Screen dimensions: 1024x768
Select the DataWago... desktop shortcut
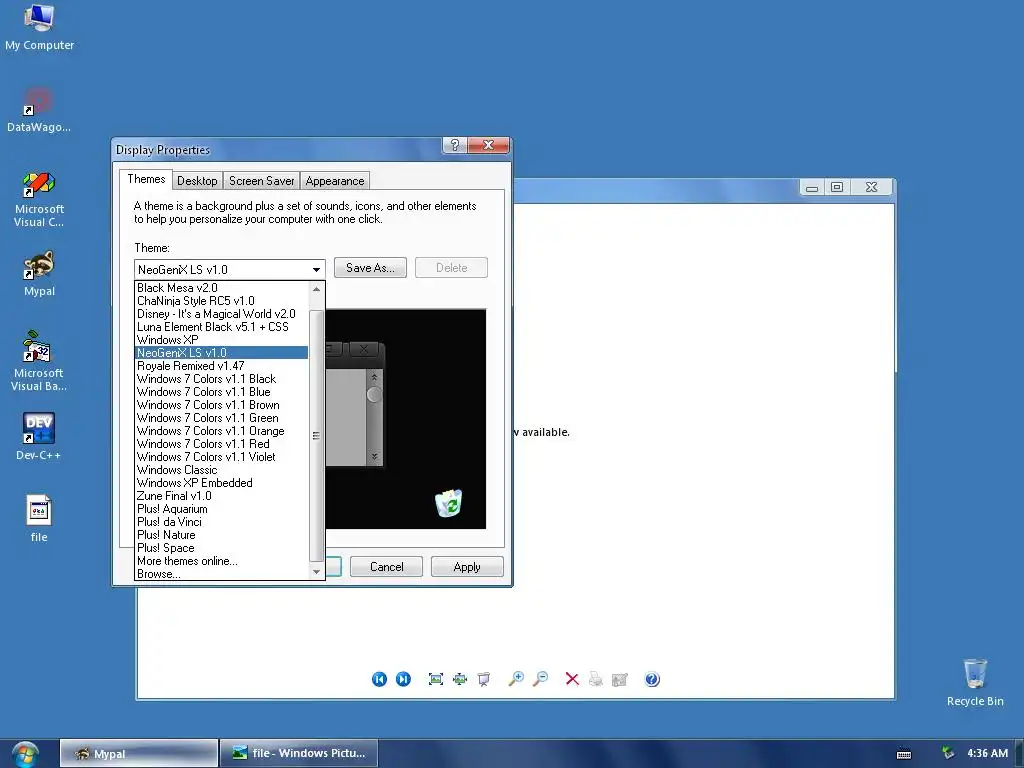(39, 110)
